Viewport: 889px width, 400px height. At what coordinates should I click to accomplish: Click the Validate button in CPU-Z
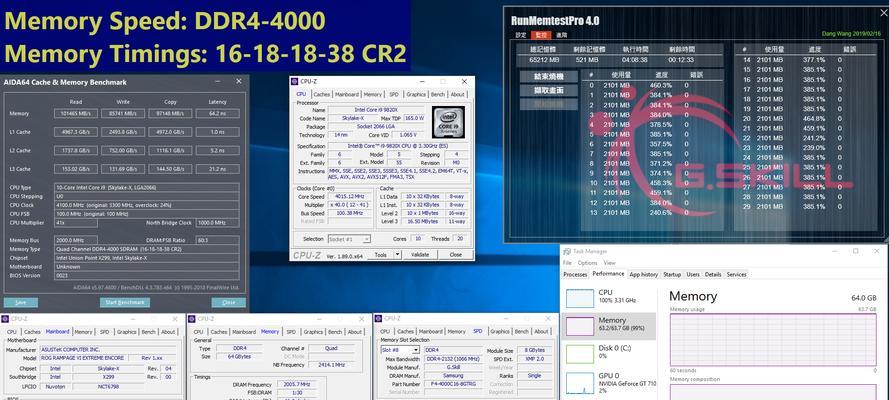point(420,255)
